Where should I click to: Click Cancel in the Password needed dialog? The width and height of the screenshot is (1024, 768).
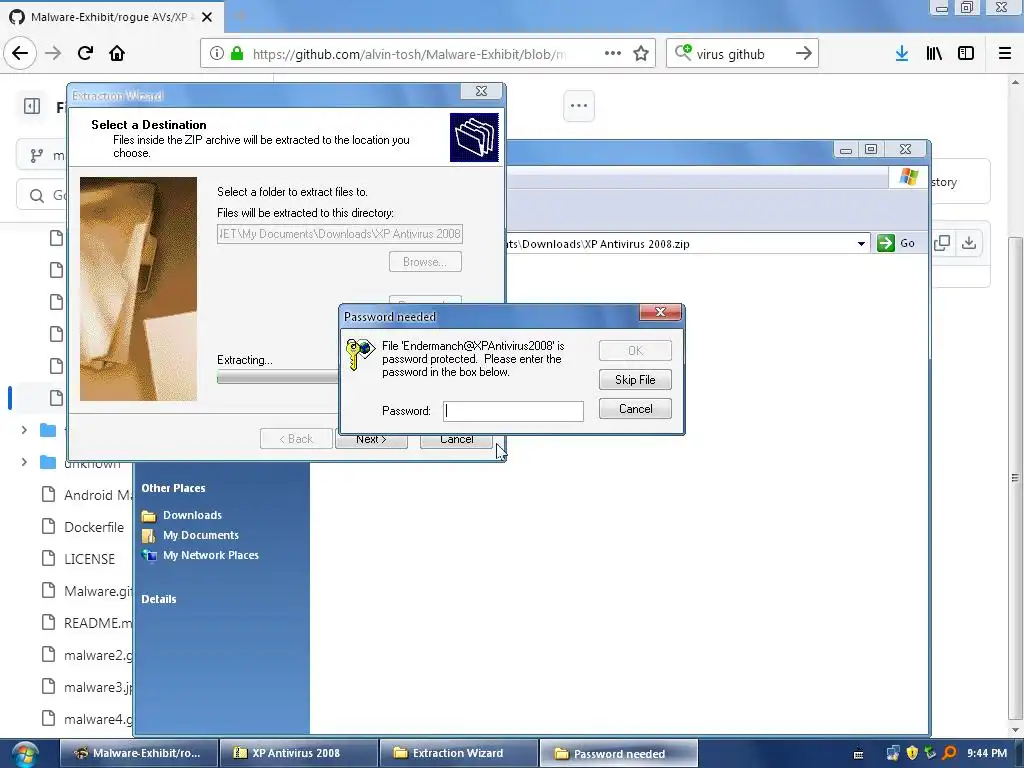(x=635, y=409)
